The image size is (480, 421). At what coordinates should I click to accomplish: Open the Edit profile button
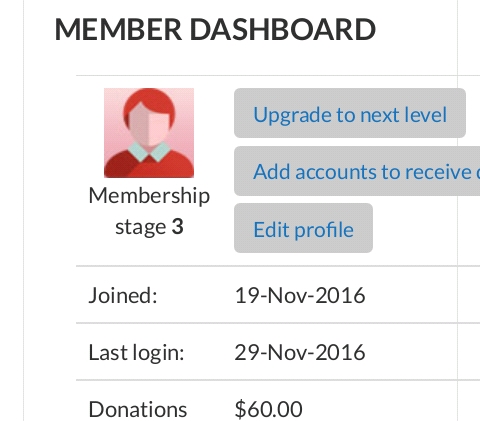tap(303, 228)
